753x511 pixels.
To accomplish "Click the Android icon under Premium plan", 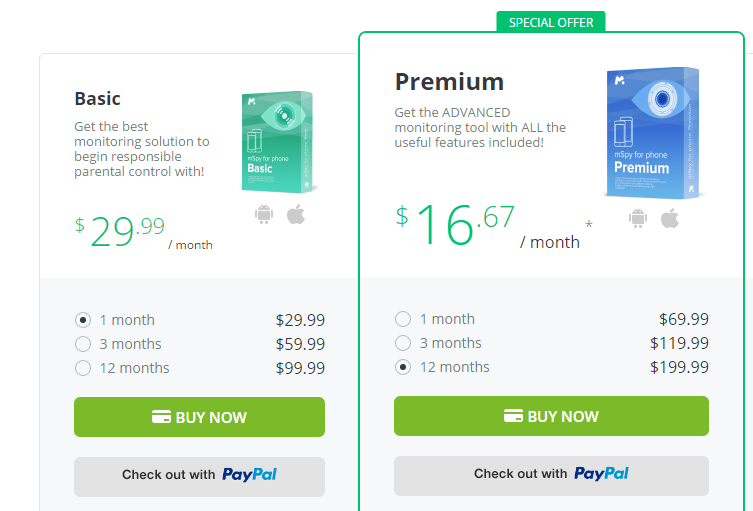I will pos(638,218).
